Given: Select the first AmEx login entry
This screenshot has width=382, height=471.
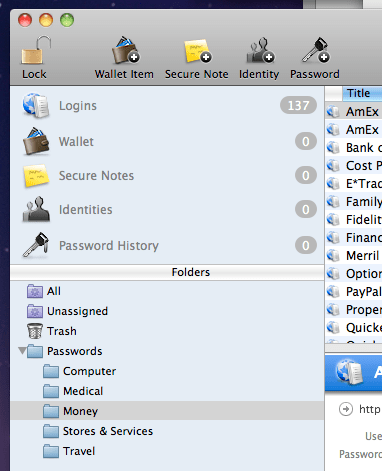Looking at the screenshot, I should pyautogui.click(x=354, y=111).
